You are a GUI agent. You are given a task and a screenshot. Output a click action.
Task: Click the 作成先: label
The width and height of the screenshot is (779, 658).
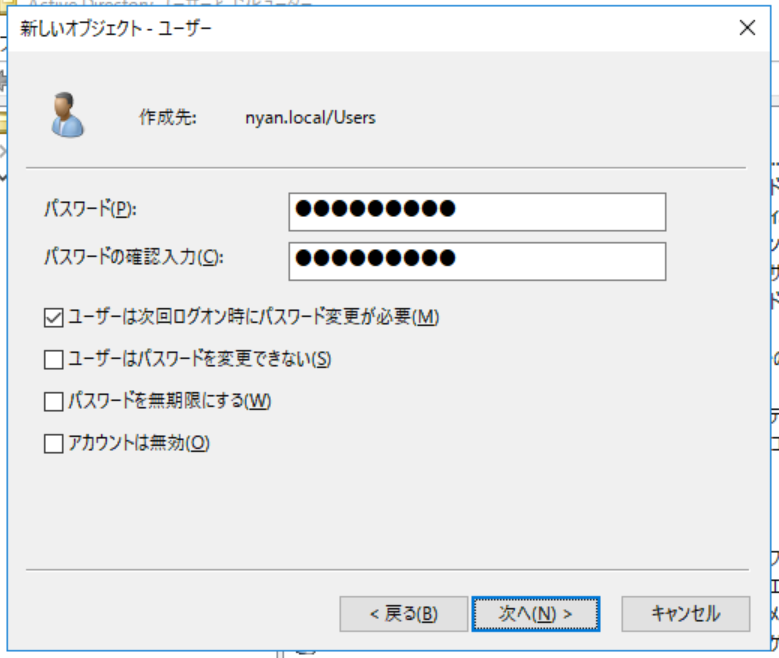tap(168, 118)
